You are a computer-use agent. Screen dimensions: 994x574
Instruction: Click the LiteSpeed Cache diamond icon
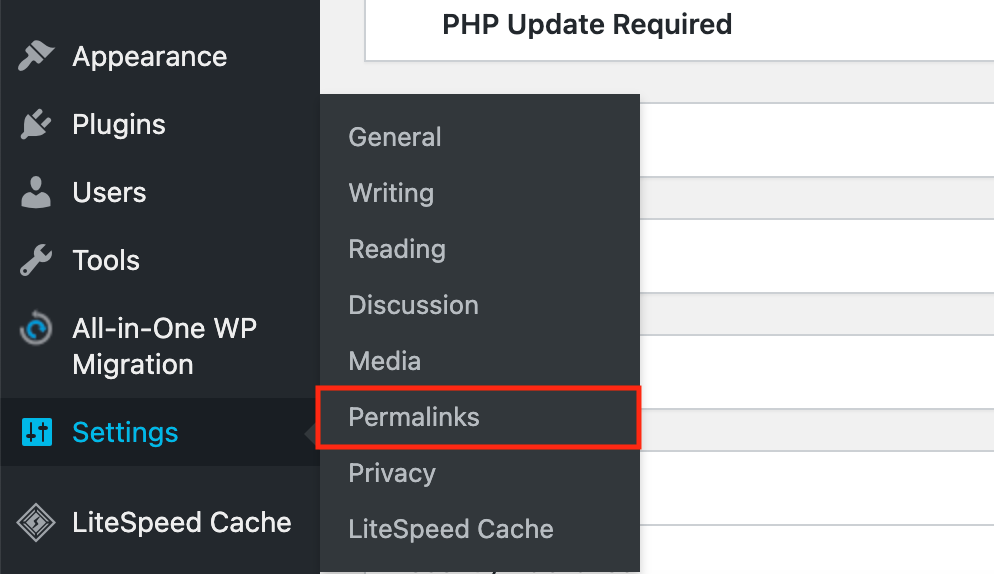[x=36, y=522]
